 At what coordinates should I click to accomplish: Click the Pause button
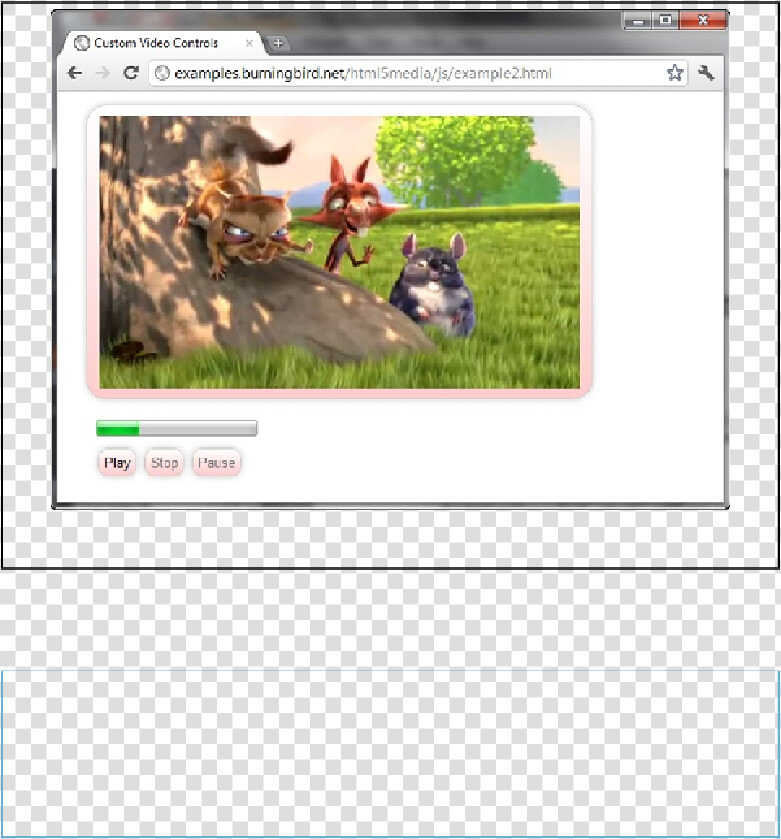(216, 463)
